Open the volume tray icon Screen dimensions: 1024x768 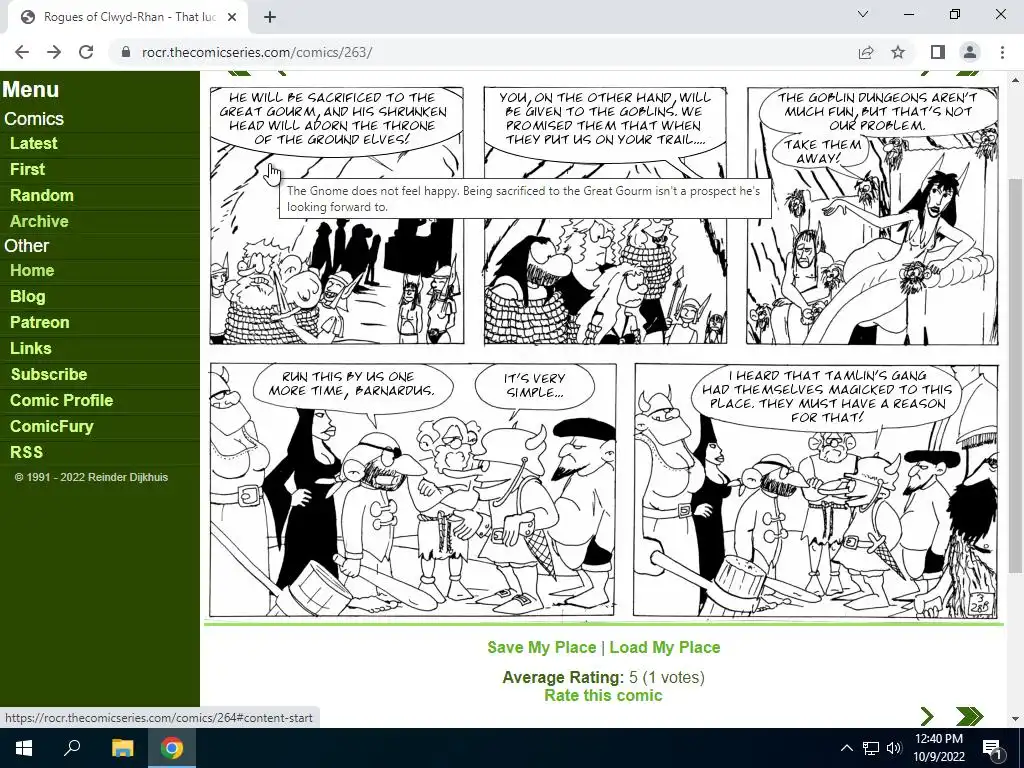point(894,748)
